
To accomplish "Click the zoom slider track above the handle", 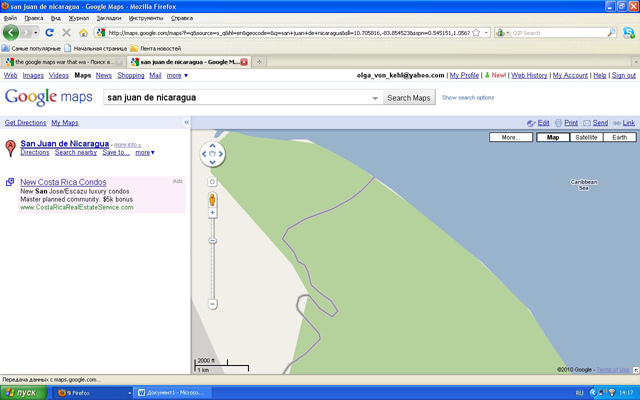I will click(x=212, y=227).
